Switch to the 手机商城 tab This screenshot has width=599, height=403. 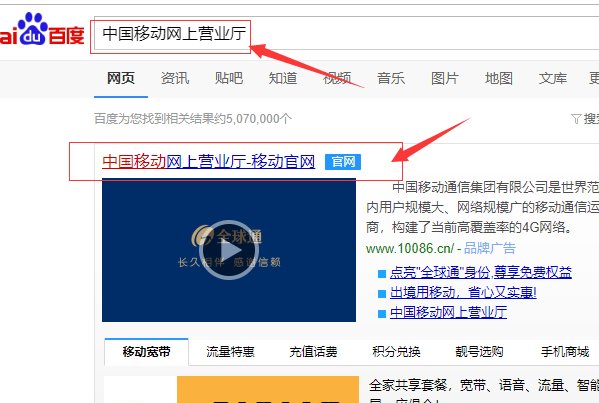click(x=565, y=351)
